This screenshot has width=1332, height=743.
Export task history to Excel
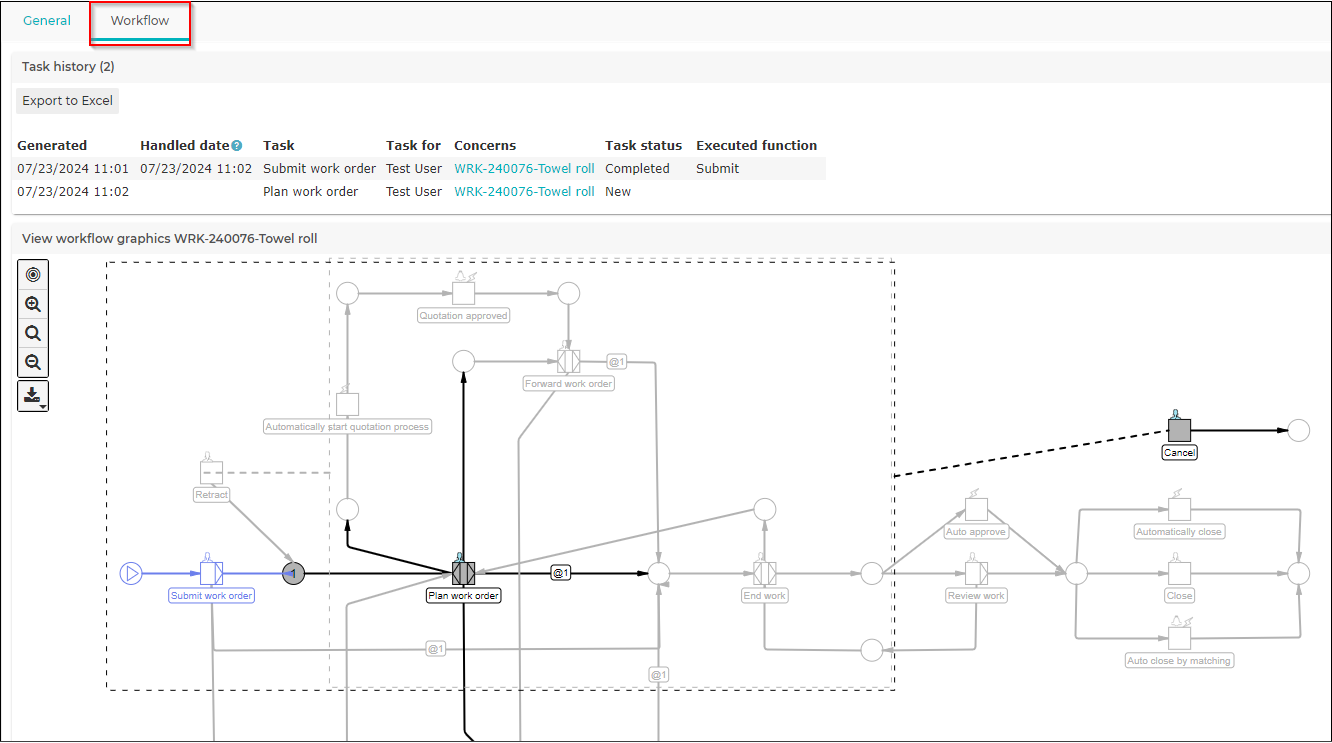(68, 101)
